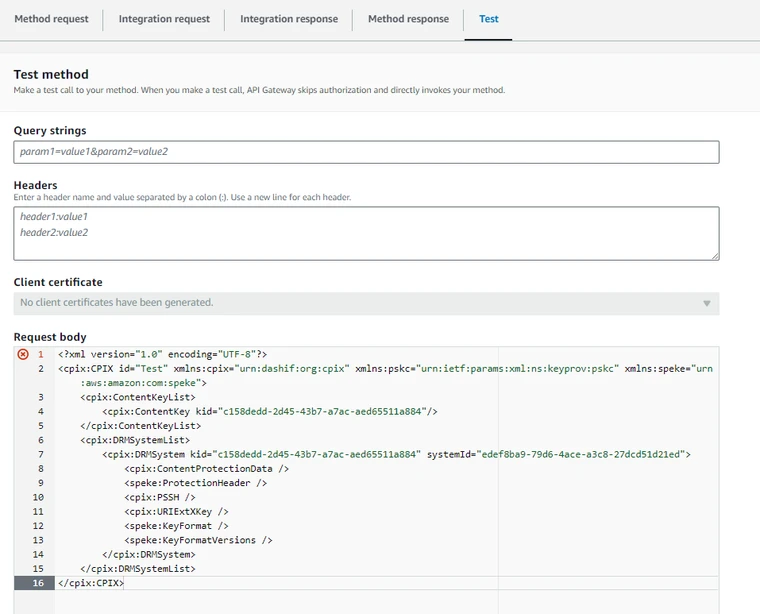Image resolution: width=760 pixels, height=614 pixels.
Task: Click the speke:KeyFormatVersions line
Action: pos(198,540)
